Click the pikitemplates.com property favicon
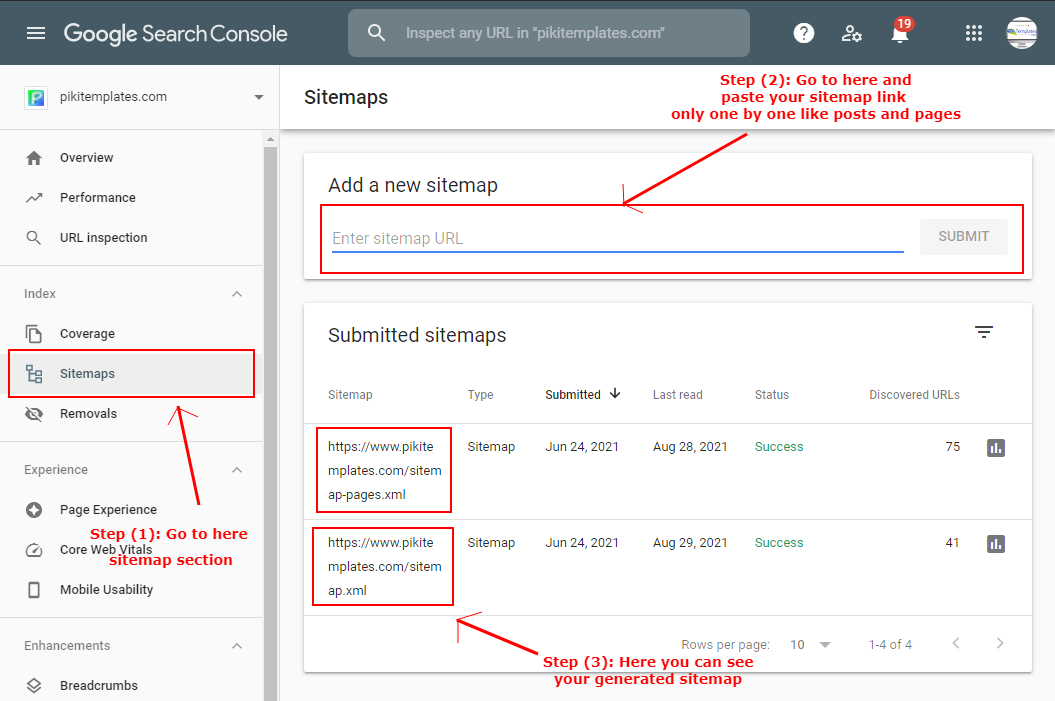This screenshot has width=1055, height=701. pyautogui.click(x=36, y=98)
